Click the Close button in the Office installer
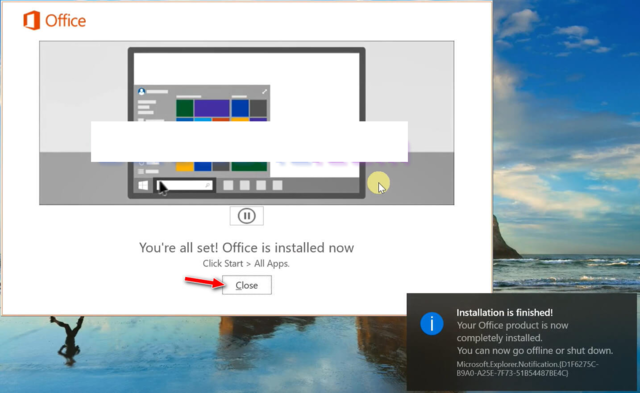640x393 pixels. [x=247, y=285]
